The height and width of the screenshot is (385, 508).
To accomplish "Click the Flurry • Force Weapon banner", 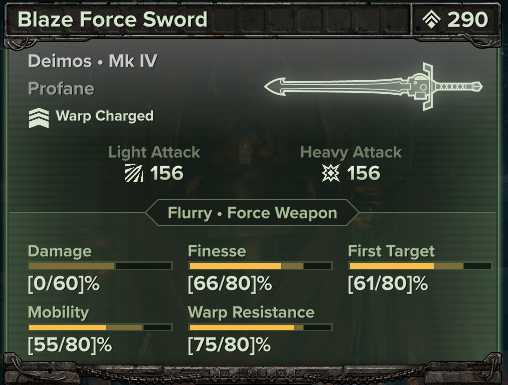I will [252, 213].
